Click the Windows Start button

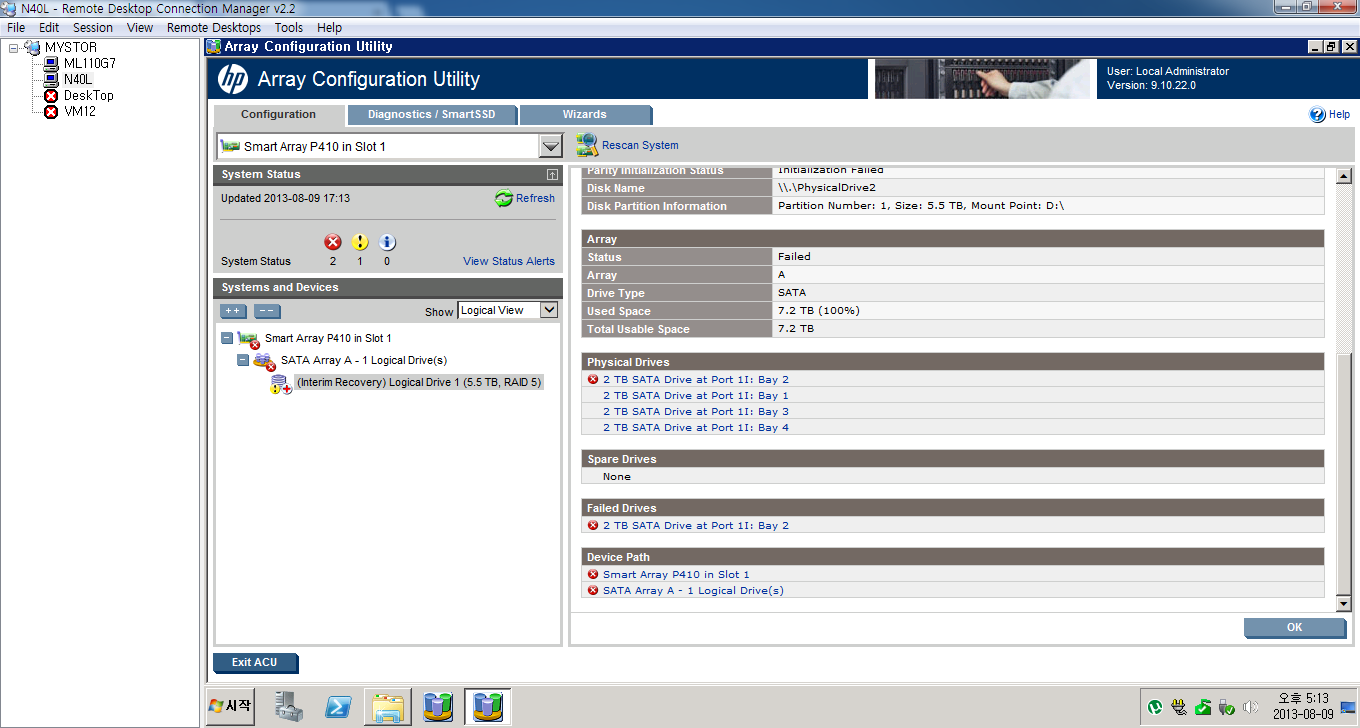coord(231,706)
